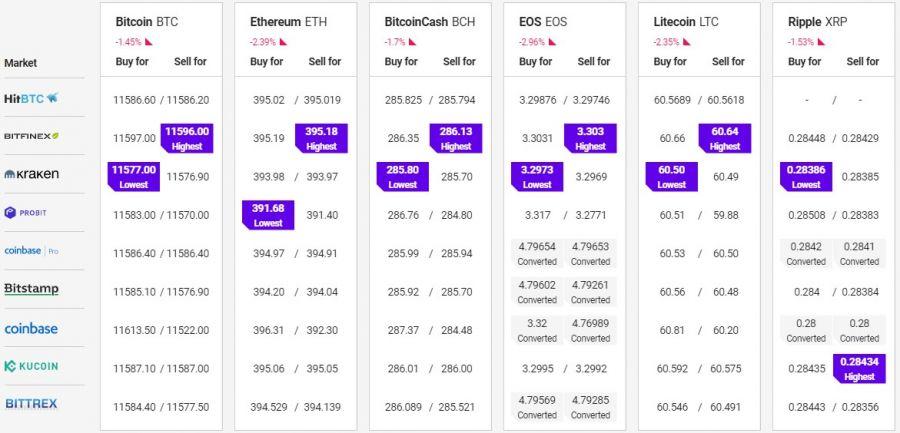900x433 pixels.
Task: Select the Ripple XRP column title
Action: (x=818, y=22)
